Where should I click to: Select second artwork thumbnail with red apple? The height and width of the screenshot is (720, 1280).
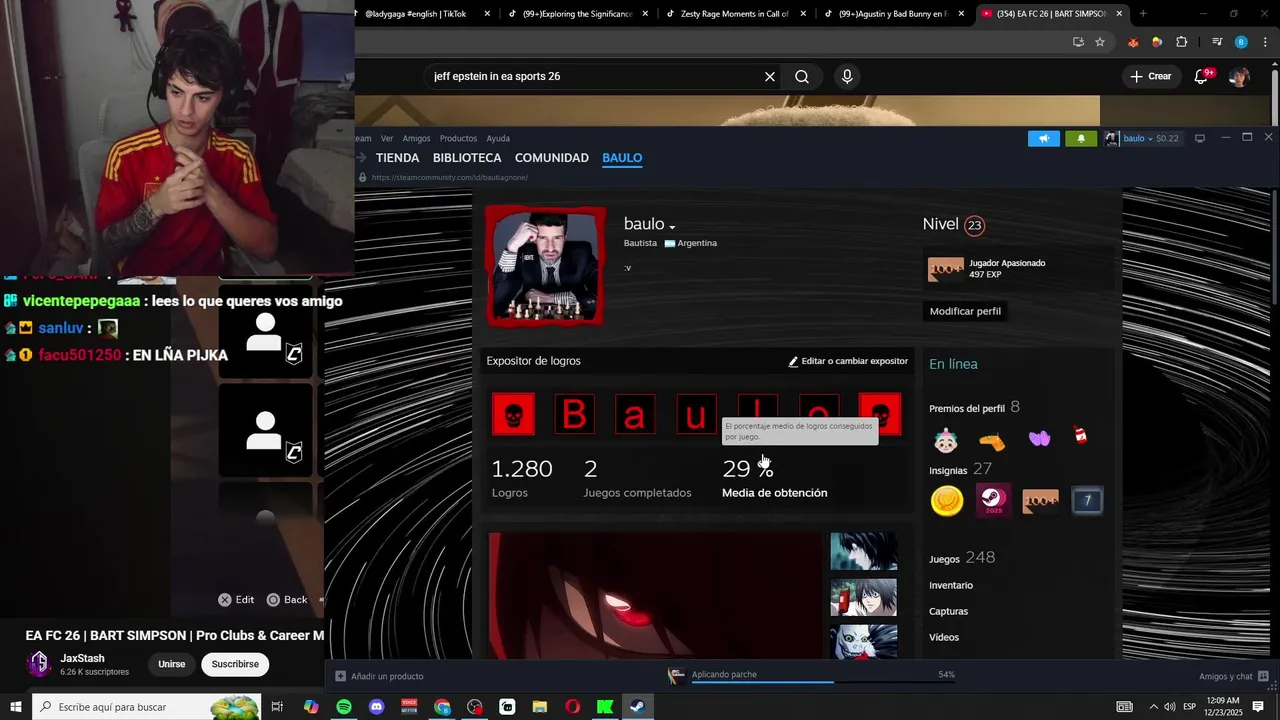point(864,598)
